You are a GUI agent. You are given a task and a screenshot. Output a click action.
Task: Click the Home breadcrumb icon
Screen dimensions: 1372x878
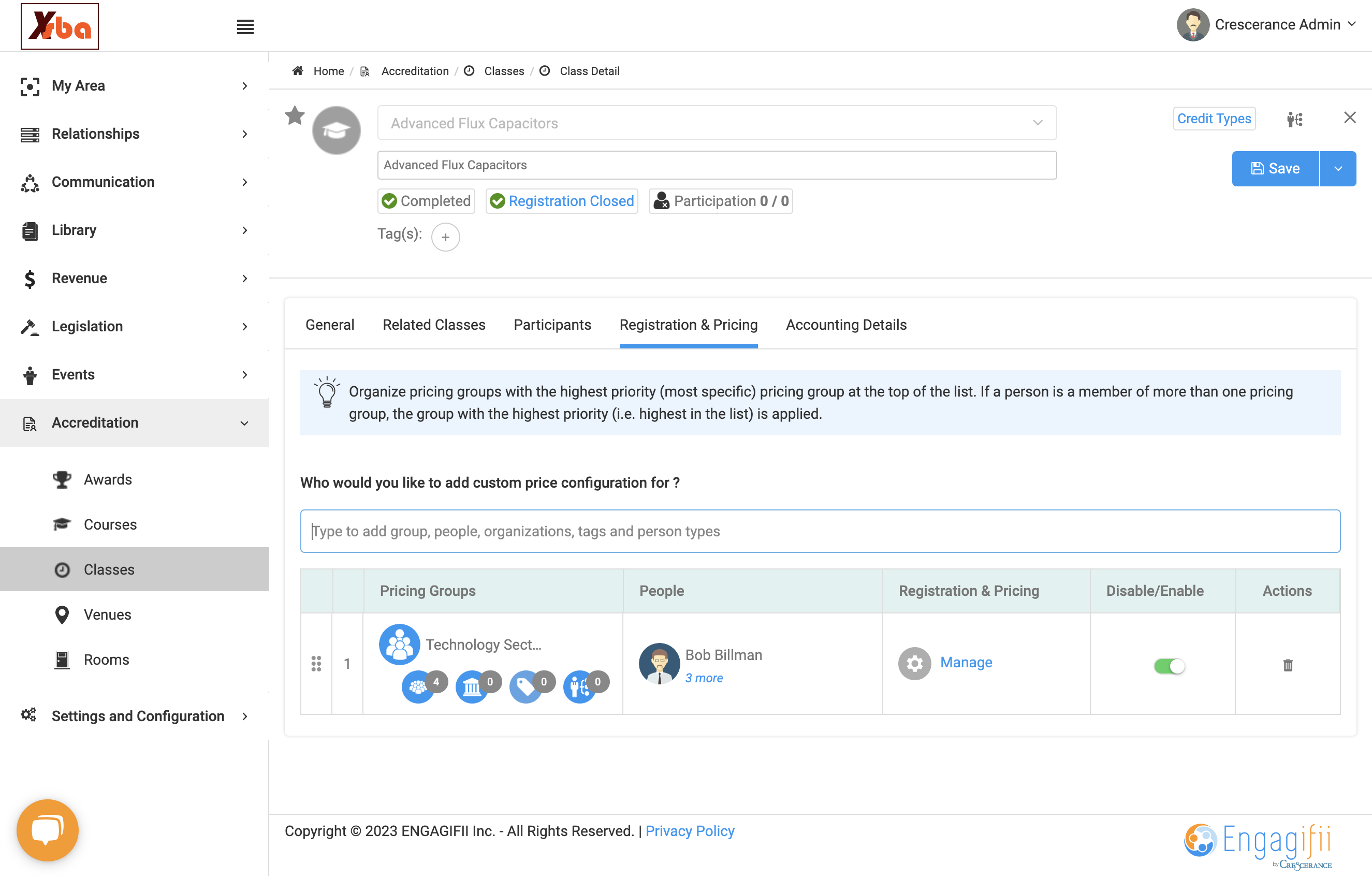[x=298, y=71]
